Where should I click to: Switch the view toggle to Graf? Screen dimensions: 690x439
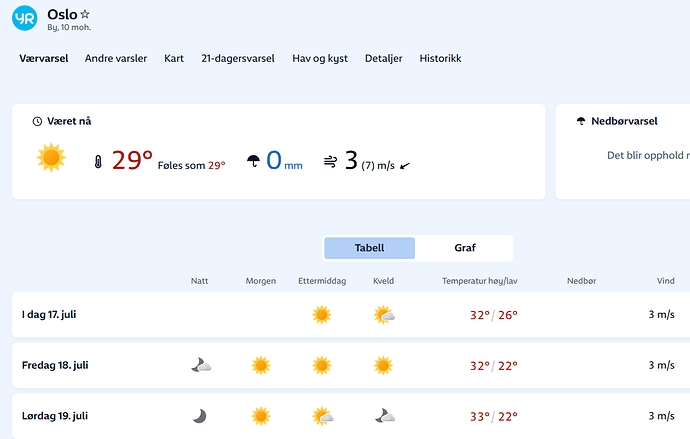tap(464, 248)
